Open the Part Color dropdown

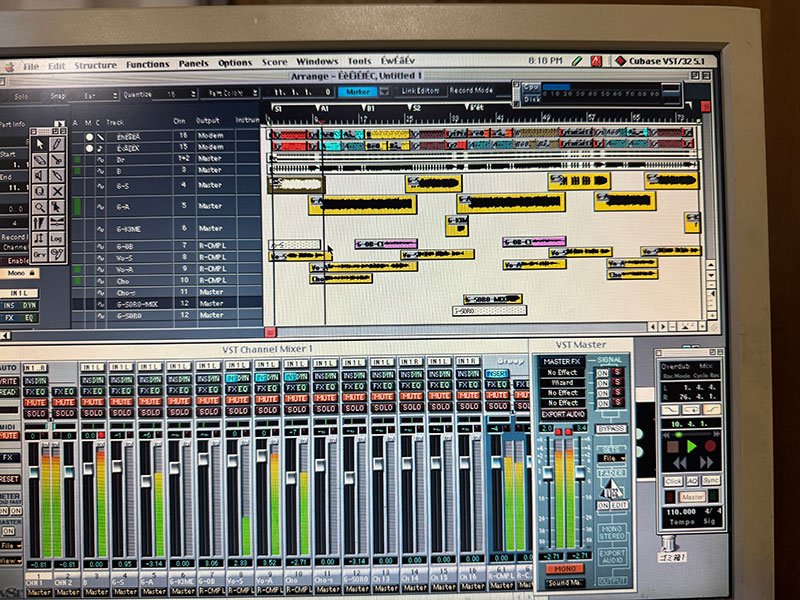click(x=230, y=93)
